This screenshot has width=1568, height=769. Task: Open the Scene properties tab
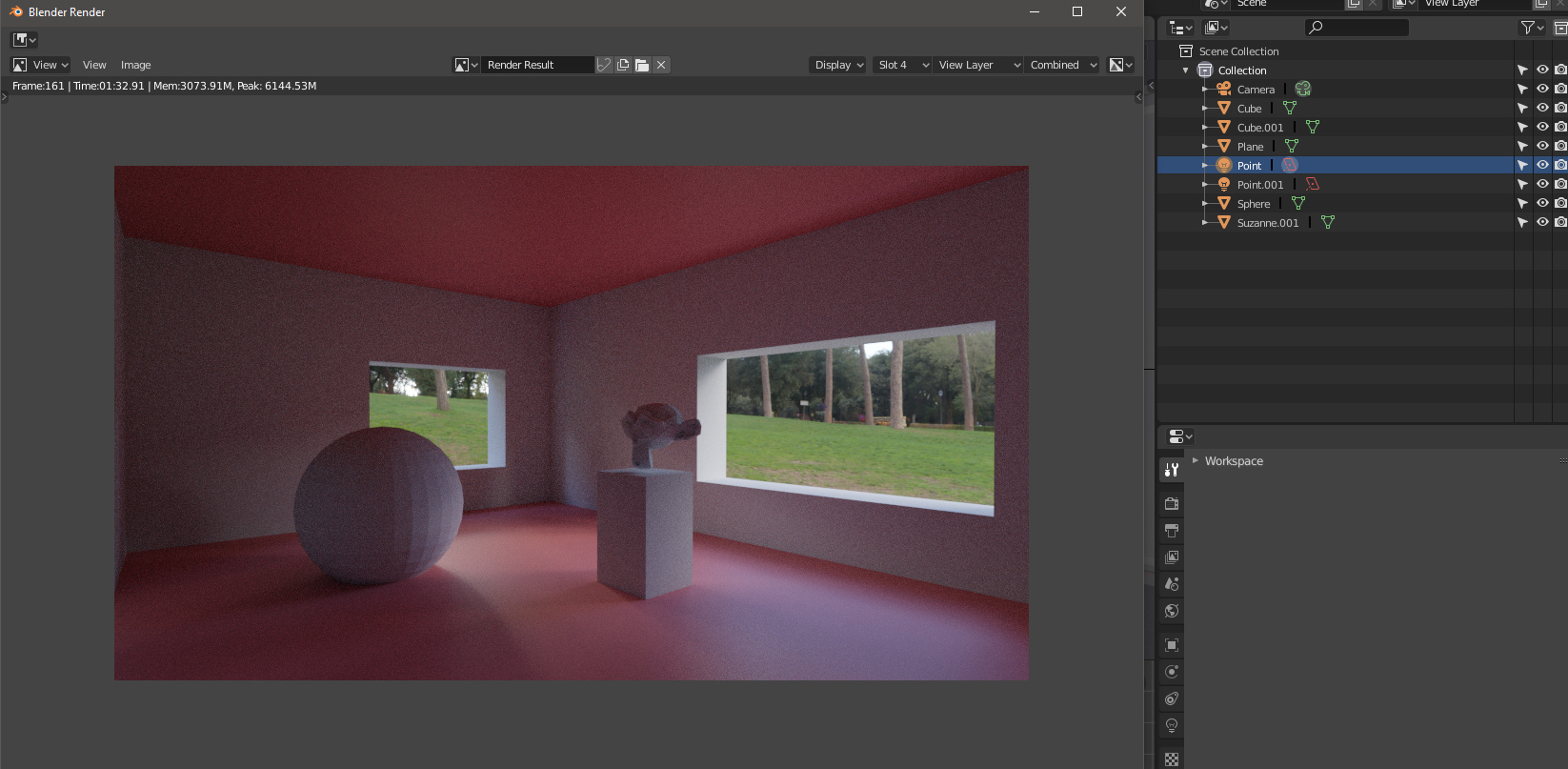1172,583
